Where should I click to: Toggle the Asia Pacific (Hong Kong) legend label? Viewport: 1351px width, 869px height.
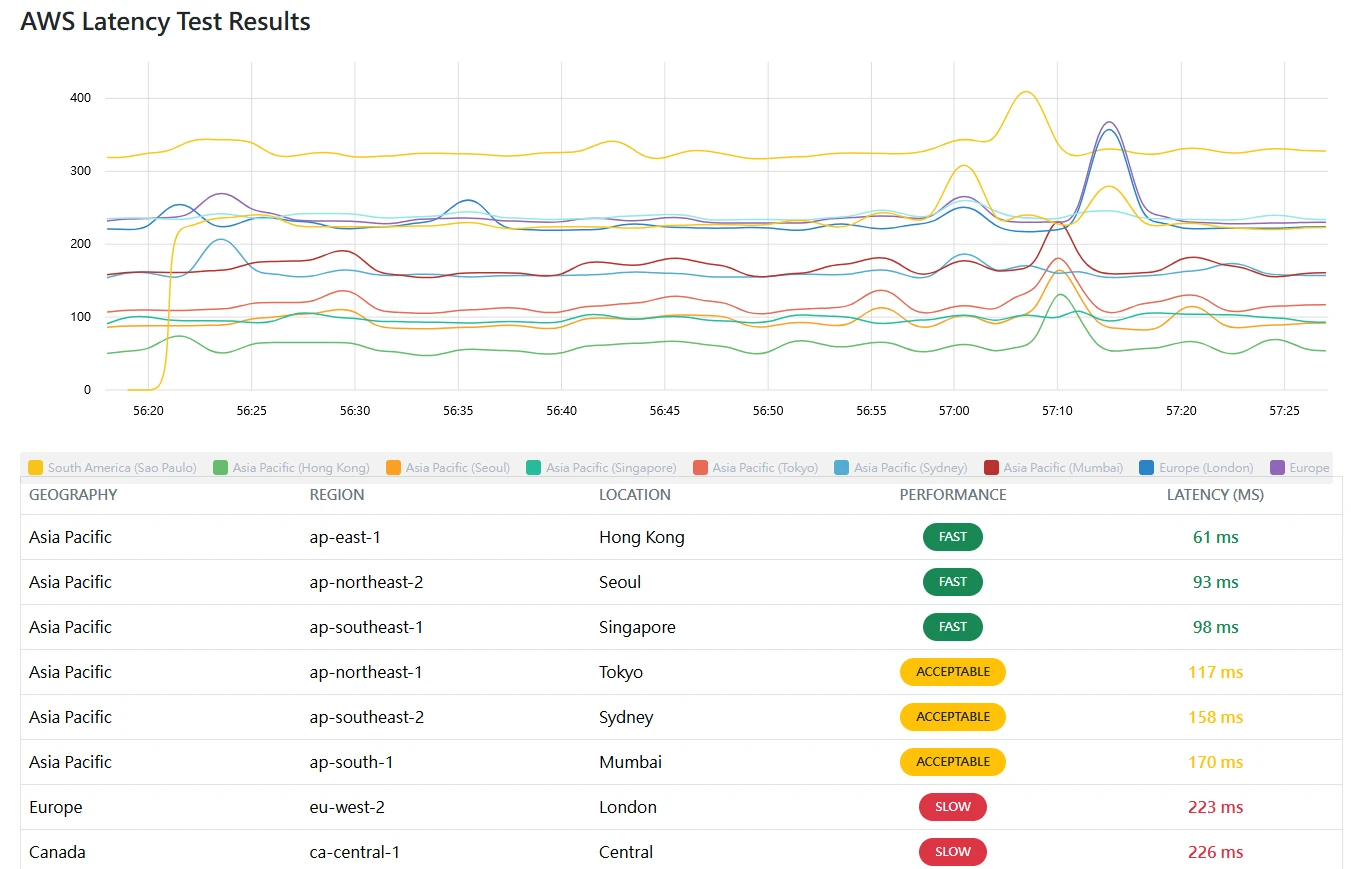pyautogui.click(x=300, y=468)
